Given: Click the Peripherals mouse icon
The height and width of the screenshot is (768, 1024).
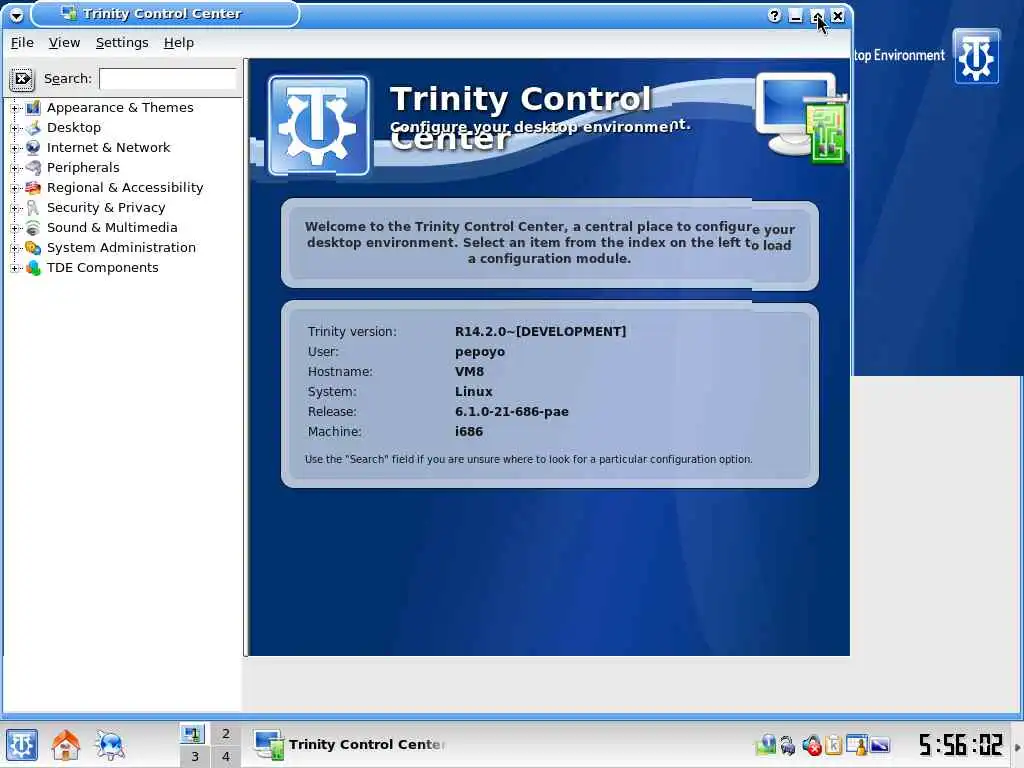Looking at the screenshot, I should (x=33, y=168).
